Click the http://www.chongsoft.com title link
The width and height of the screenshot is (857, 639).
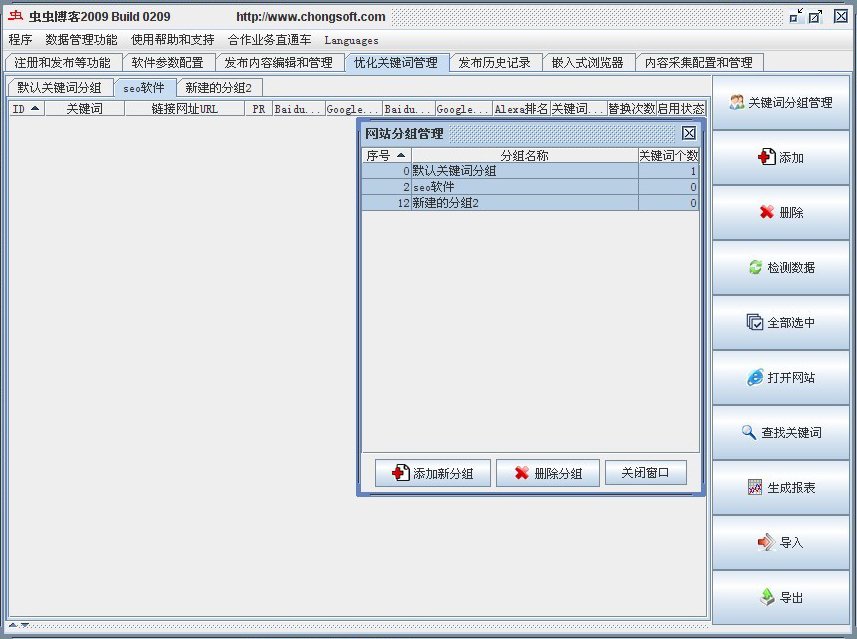(x=310, y=17)
